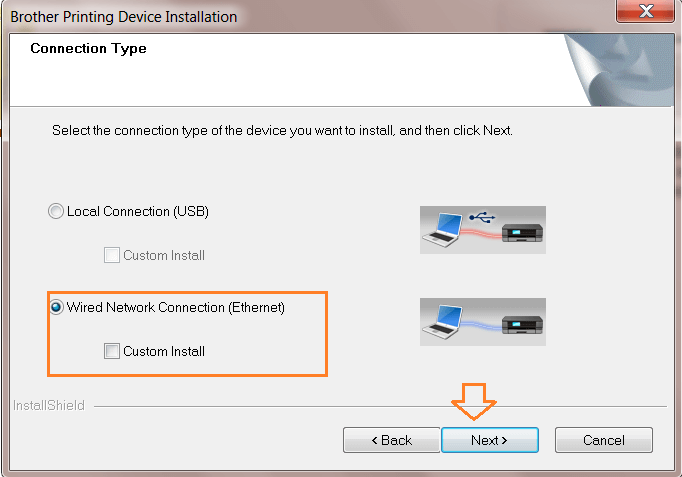Cancel the printer installation

tap(603, 440)
